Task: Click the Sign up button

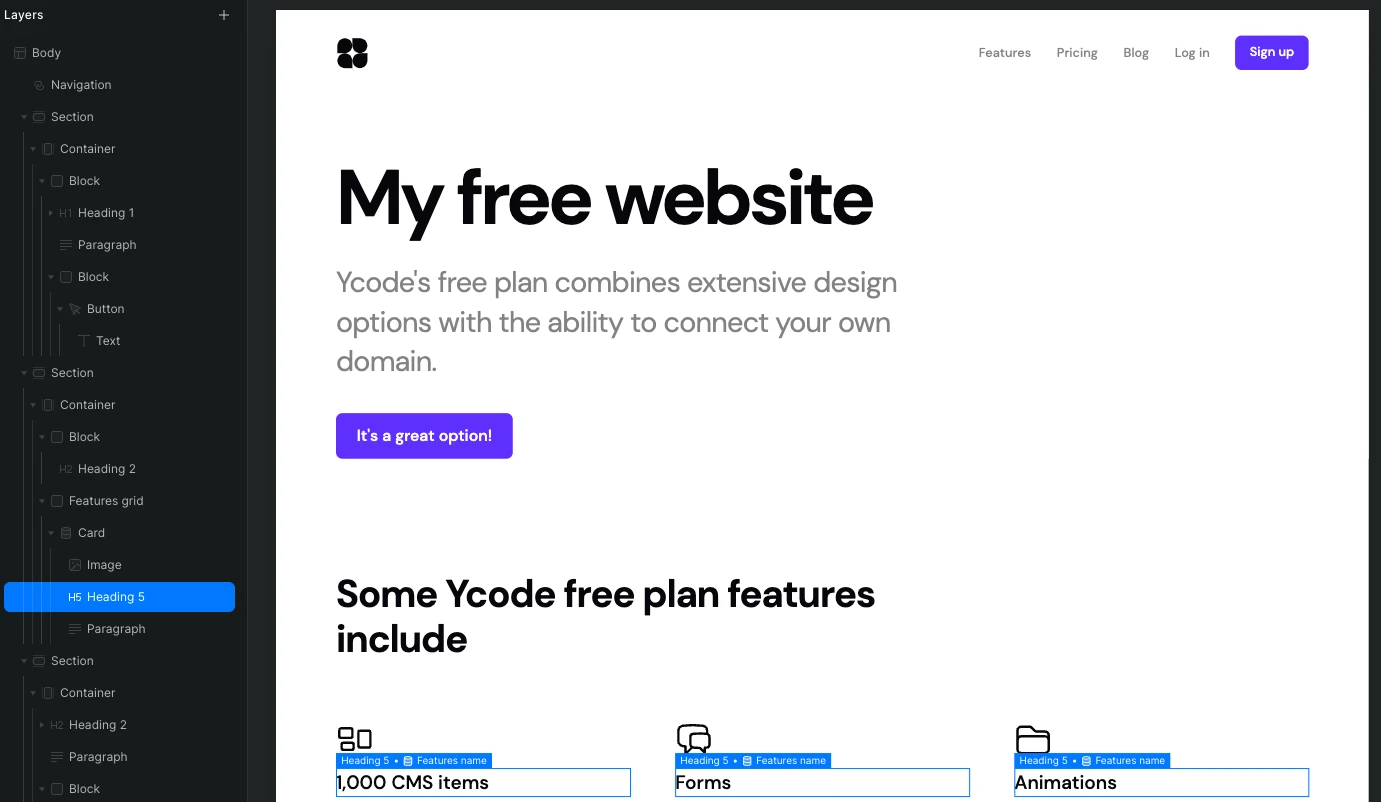Action: (1271, 53)
